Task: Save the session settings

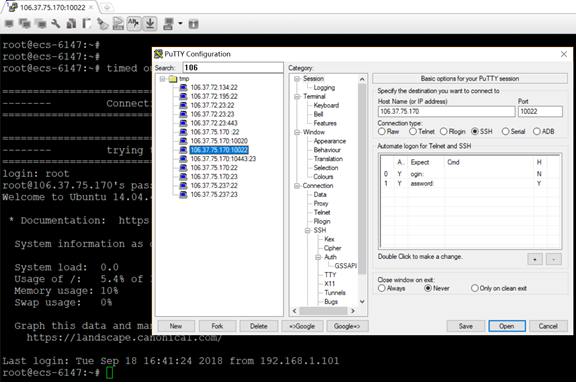Action: pyautogui.click(x=465, y=326)
